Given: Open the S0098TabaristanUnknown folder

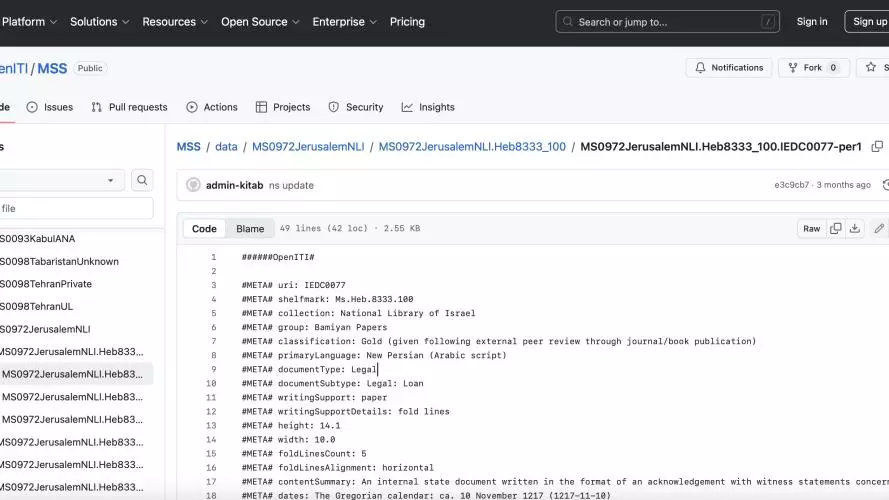Looking at the screenshot, I should point(60,261).
